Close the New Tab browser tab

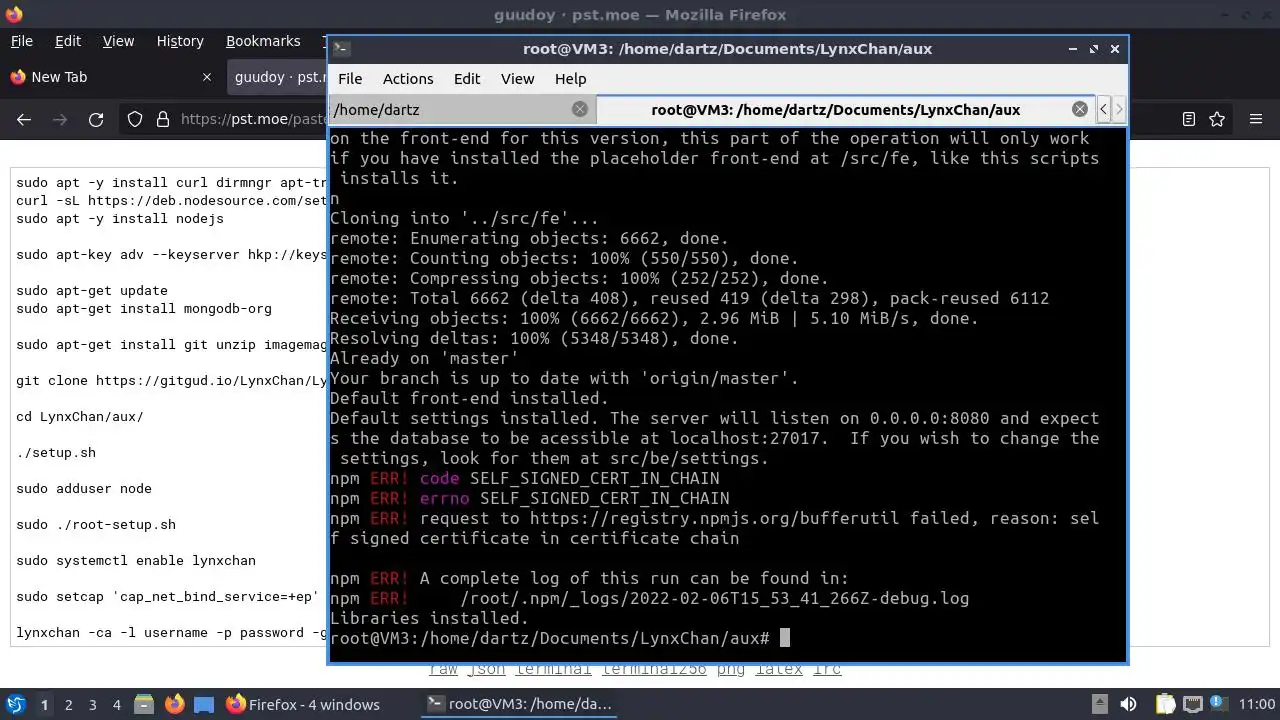(207, 77)
